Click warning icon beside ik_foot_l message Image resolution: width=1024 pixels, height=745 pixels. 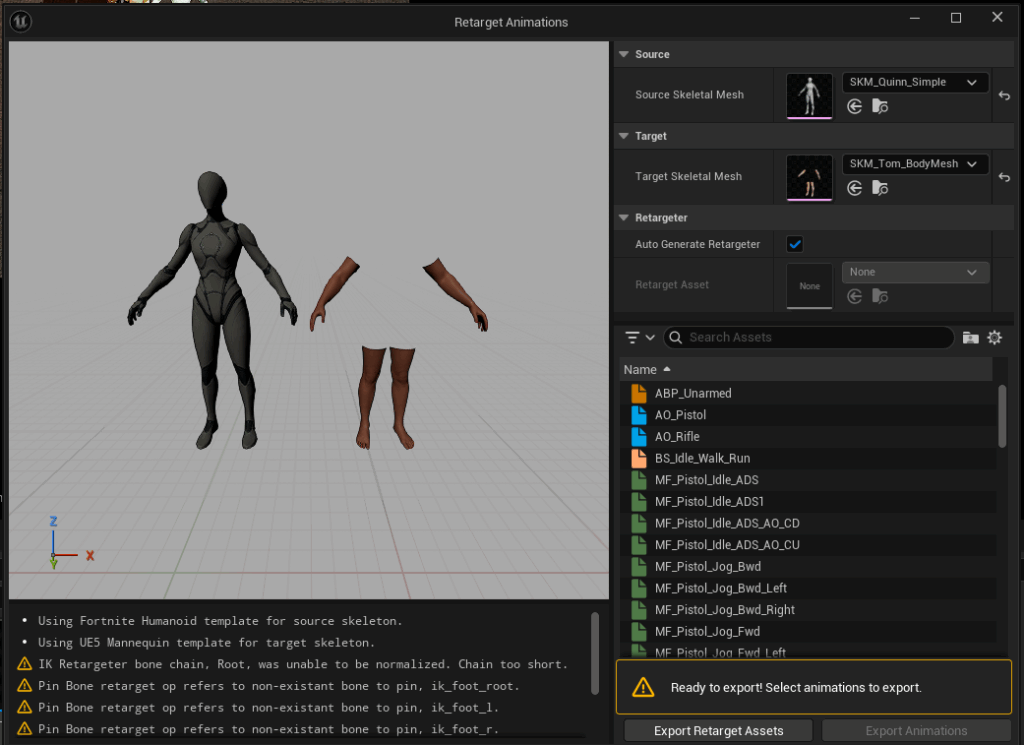click(25, 707)
